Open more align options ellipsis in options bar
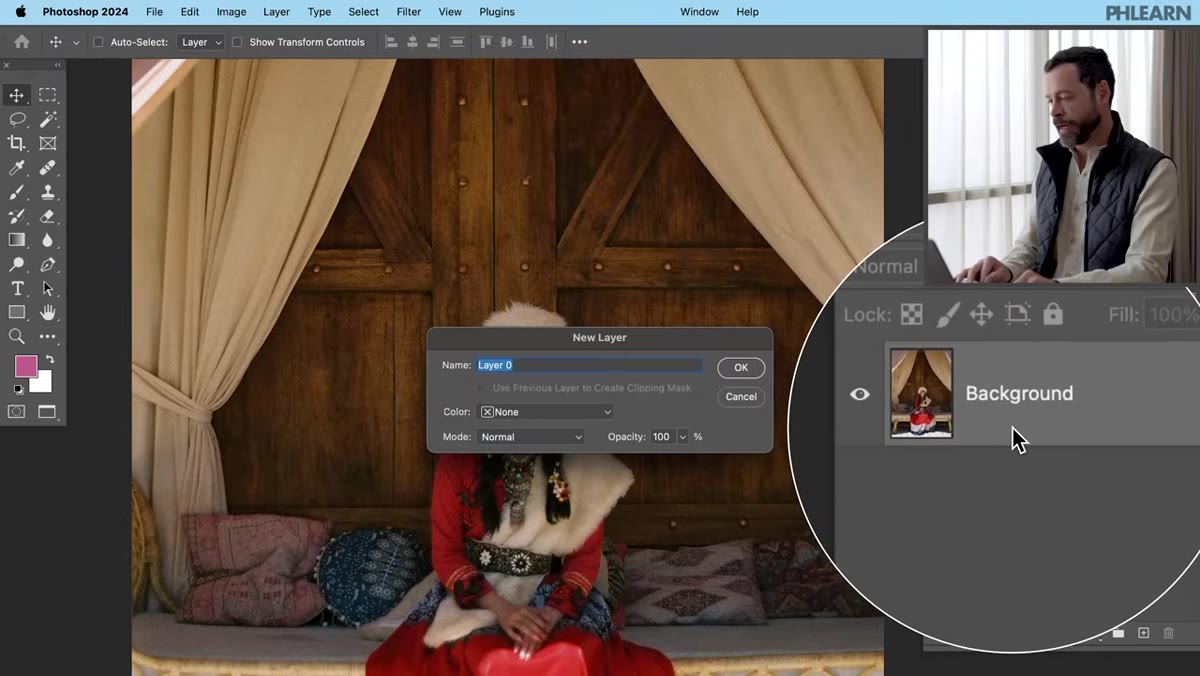Image resolution: width=1200 pixels, height=676 pixels. 579,42
